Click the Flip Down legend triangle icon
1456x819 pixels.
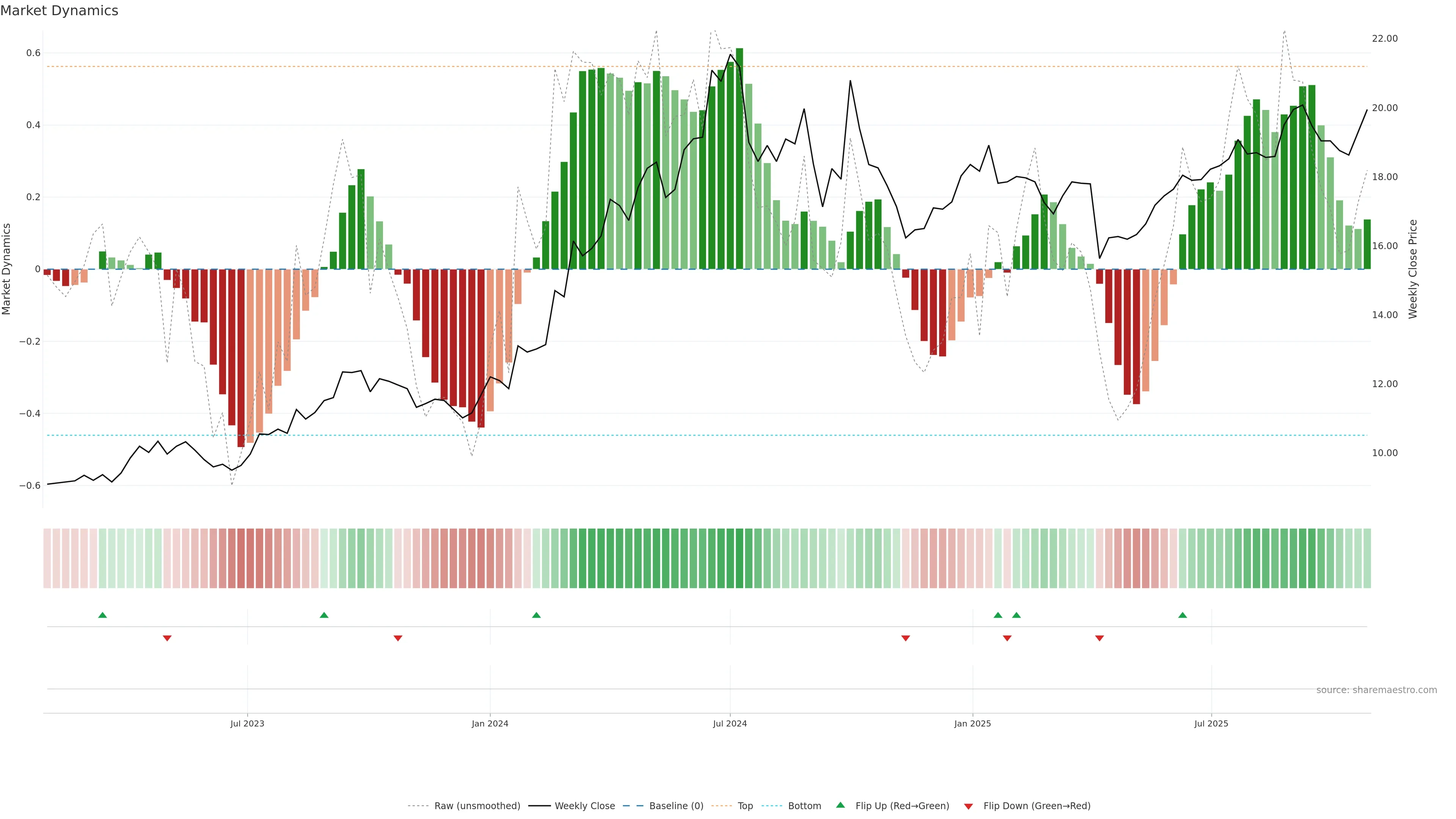click(968, 806)
